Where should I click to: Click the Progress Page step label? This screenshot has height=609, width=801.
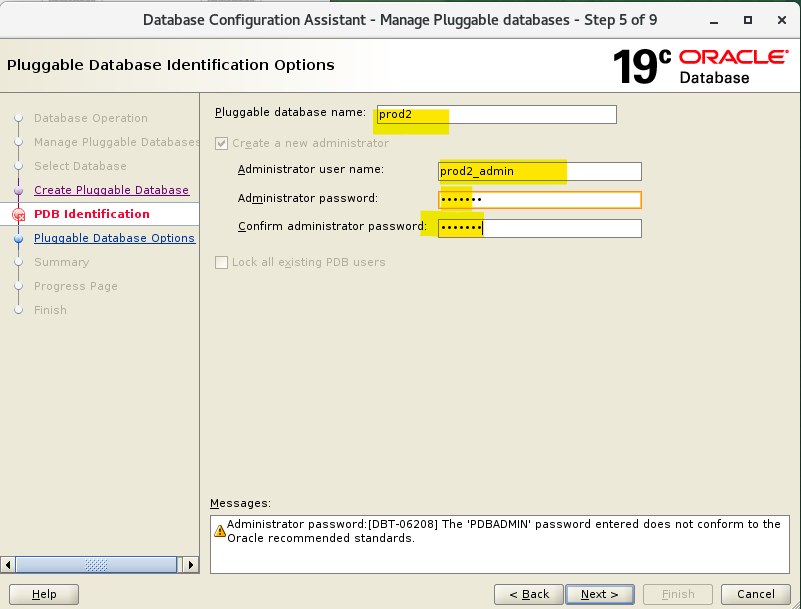76,286
